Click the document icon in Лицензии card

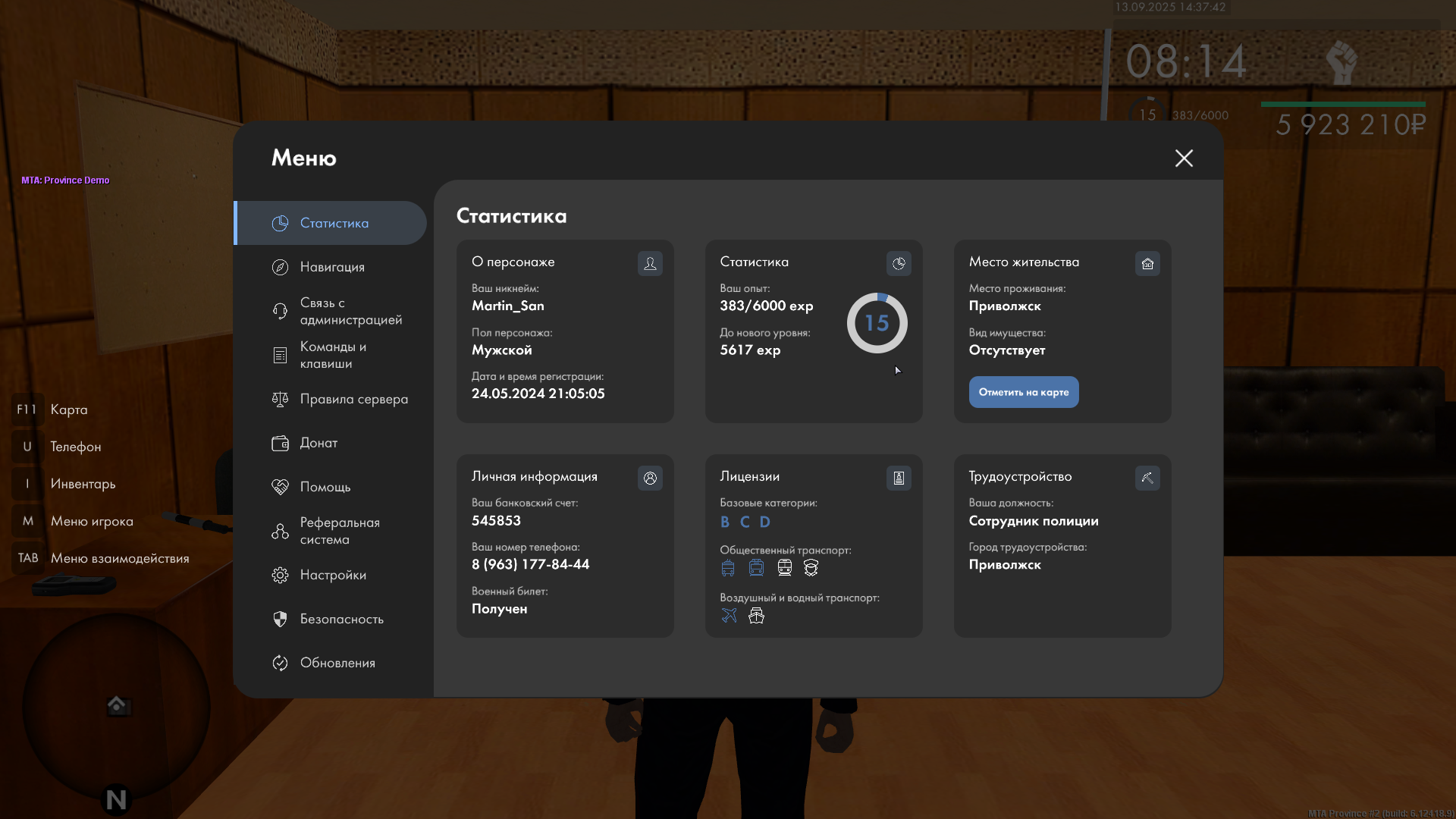[x=899, y=478]
